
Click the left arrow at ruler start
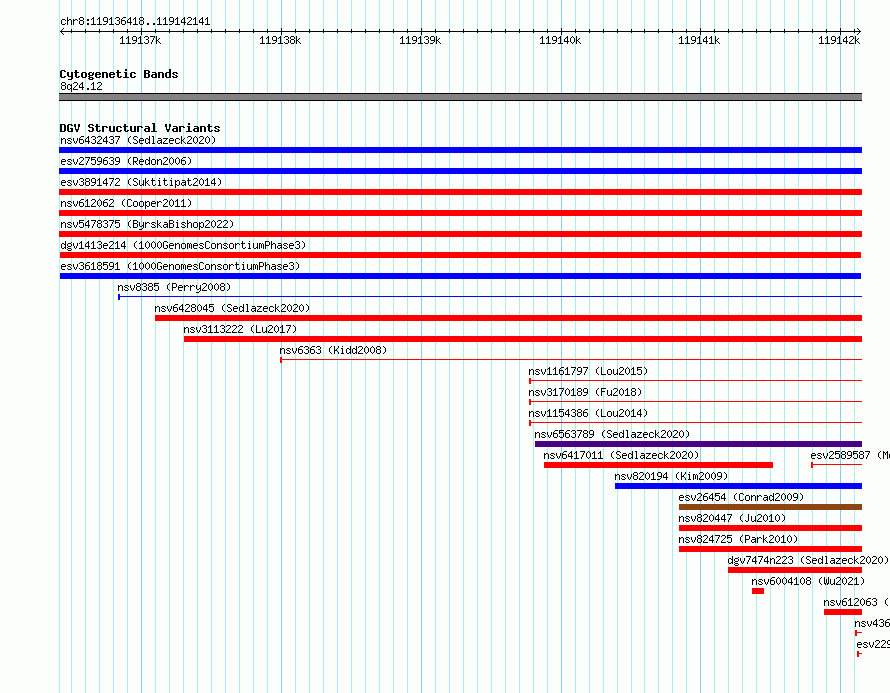[x=62, y=31]
